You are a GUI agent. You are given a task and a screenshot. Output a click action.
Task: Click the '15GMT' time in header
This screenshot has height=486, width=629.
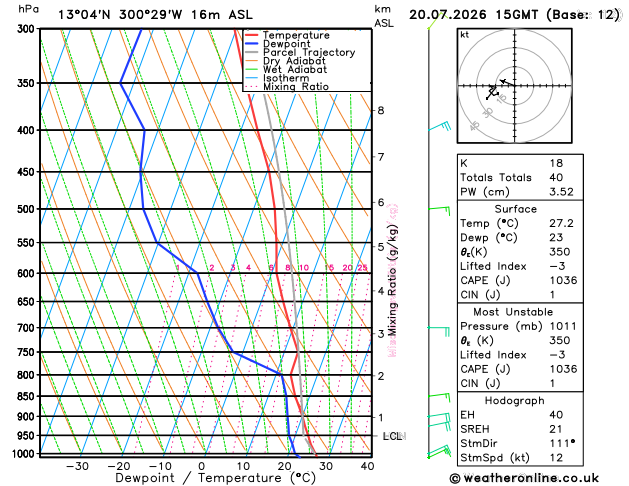coord(517,15)
